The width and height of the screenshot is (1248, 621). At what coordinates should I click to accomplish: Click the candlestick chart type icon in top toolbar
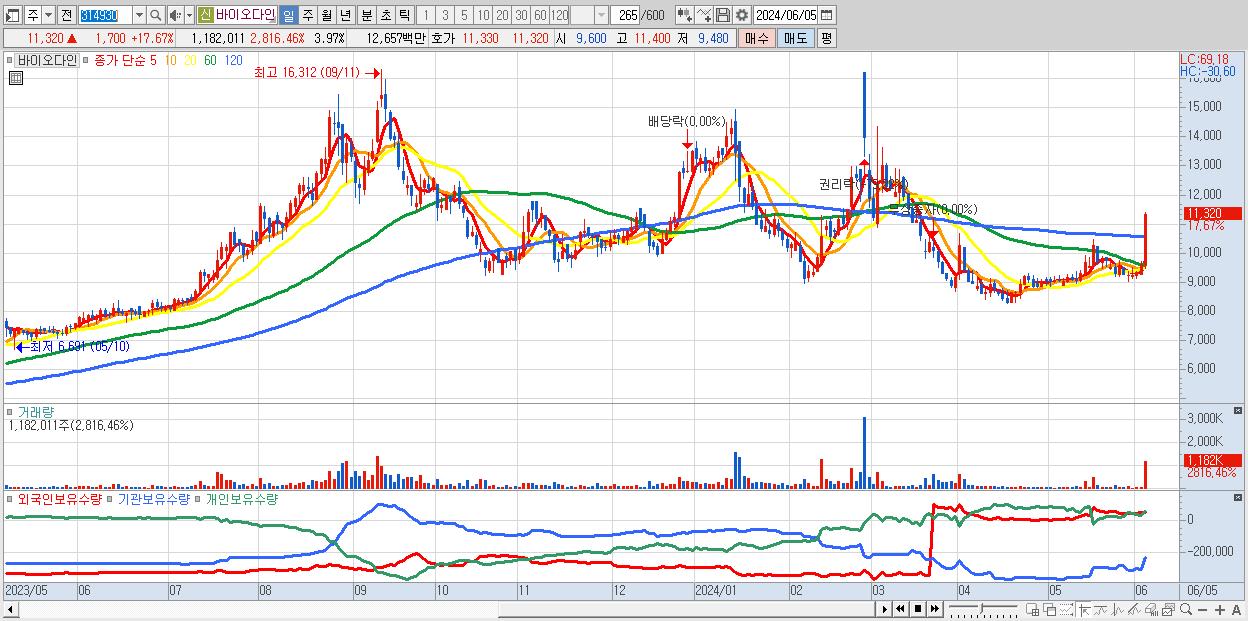click(684, 15)
